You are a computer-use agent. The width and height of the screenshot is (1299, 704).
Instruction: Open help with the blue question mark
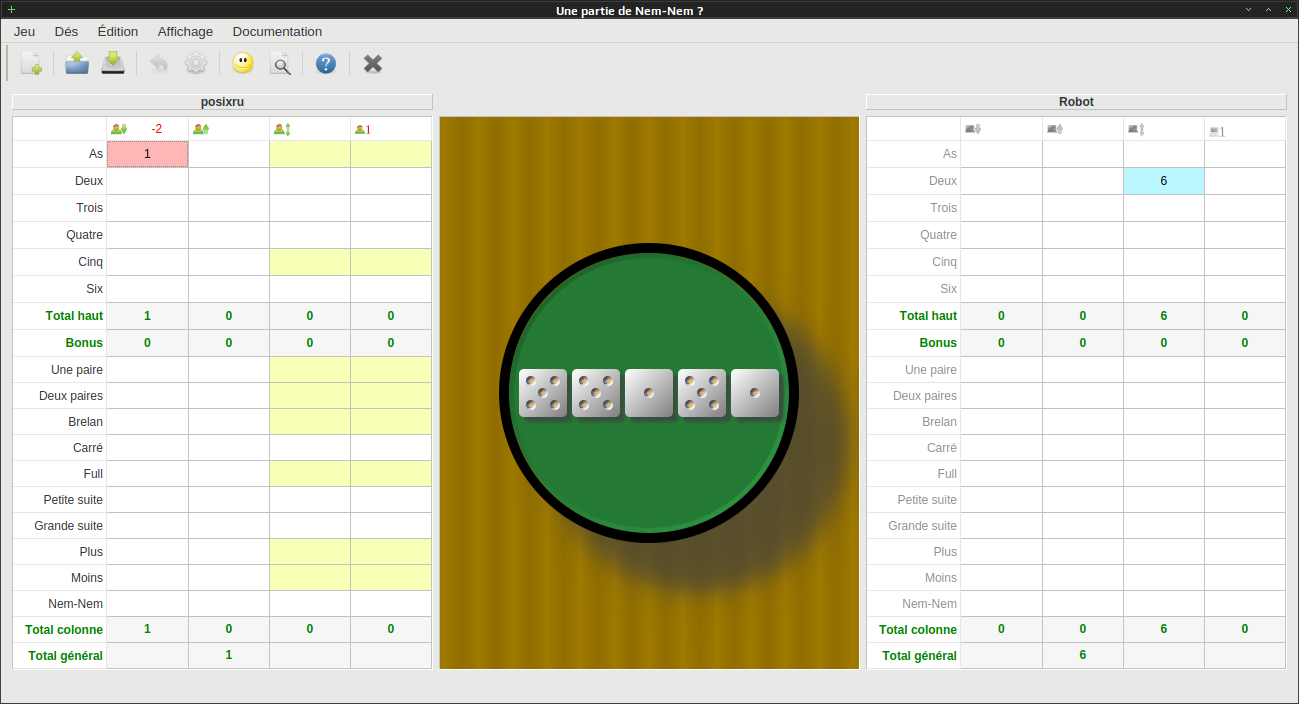pyautogui.click(x=326, y=64)
